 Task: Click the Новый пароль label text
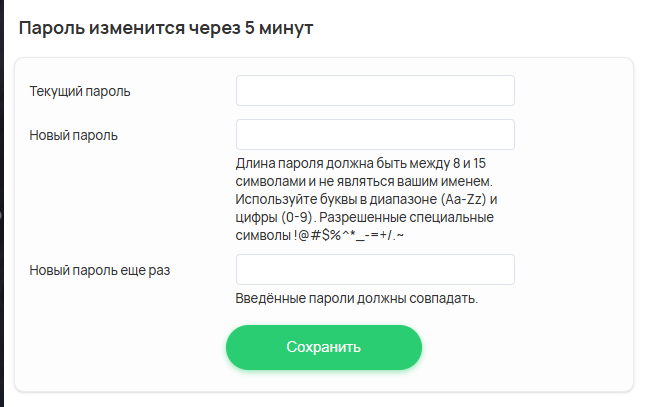click(x=74, y=135)
